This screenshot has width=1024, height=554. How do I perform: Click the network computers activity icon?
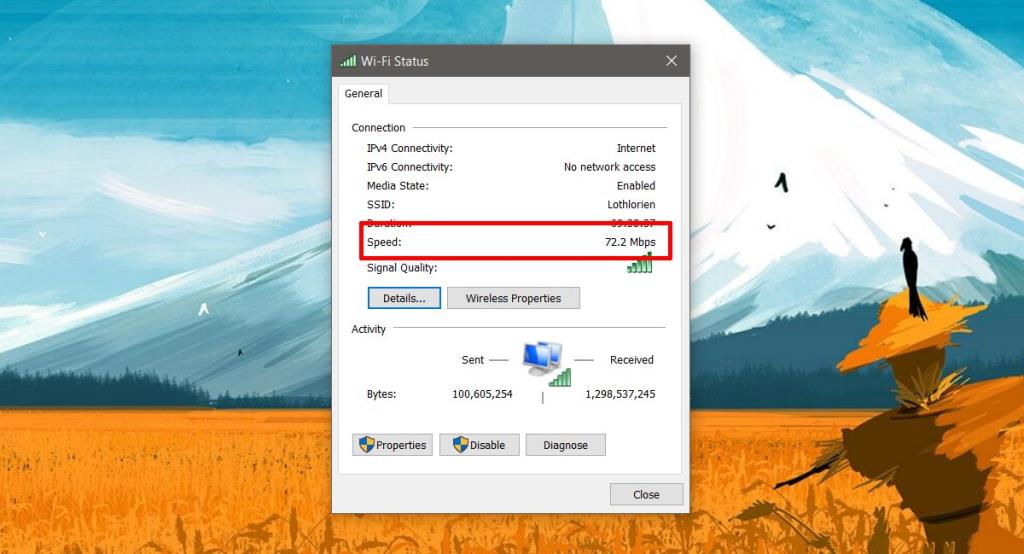(546, 363)
